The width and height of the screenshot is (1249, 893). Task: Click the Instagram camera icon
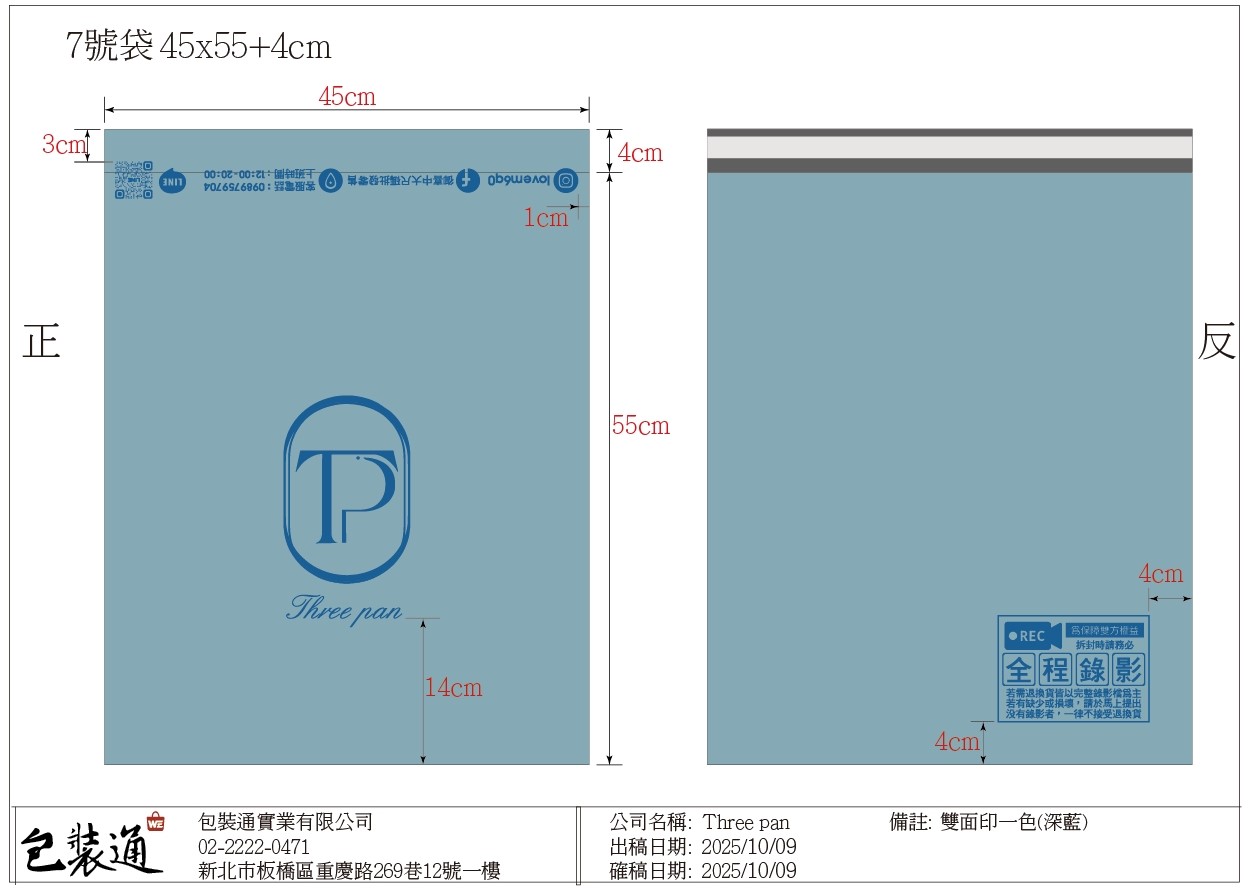pyautogui.click(x=566, y=181)
